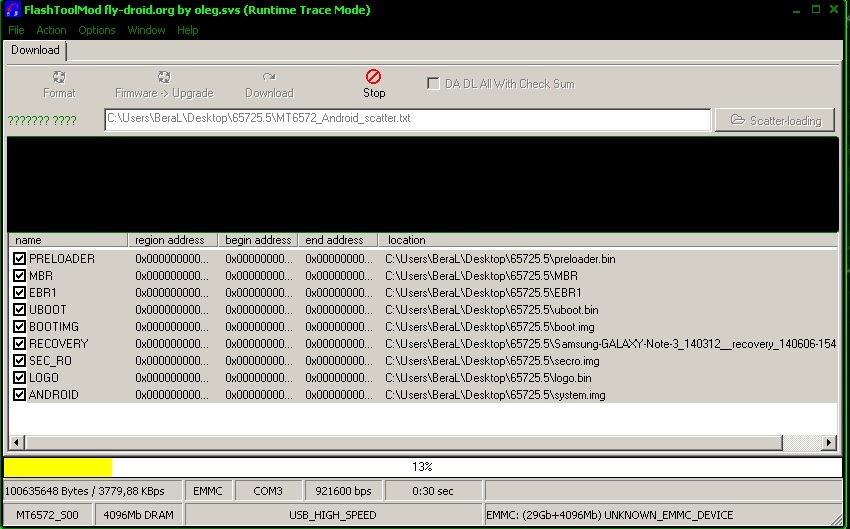The height and width of the screenshot is (529, 850).
Task: Toggle the RECOVERY partition checkbox
Action: tap(20, 344)
